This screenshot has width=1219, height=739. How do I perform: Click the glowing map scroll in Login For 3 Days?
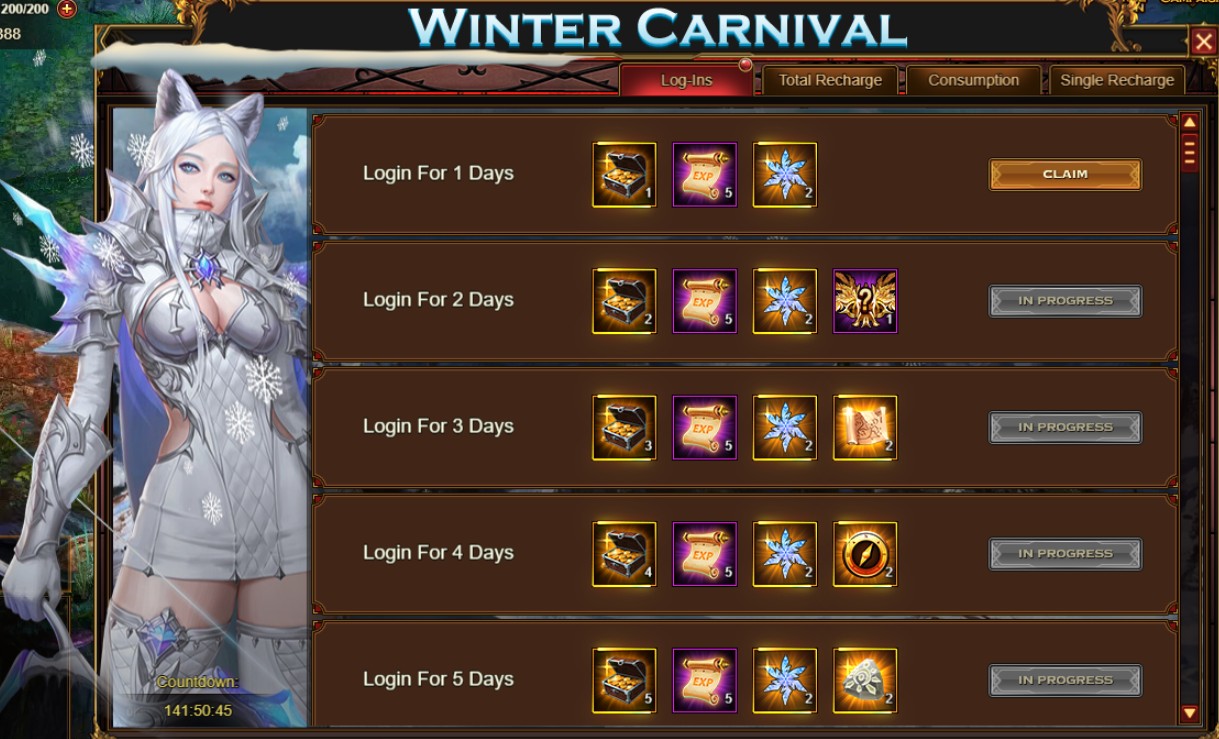865,428
